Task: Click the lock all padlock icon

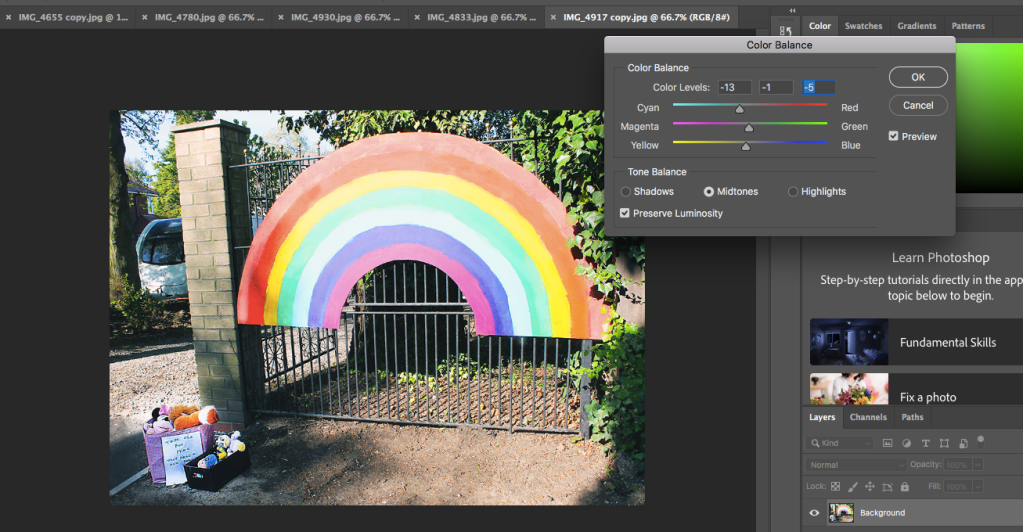Action: [904, 487]
